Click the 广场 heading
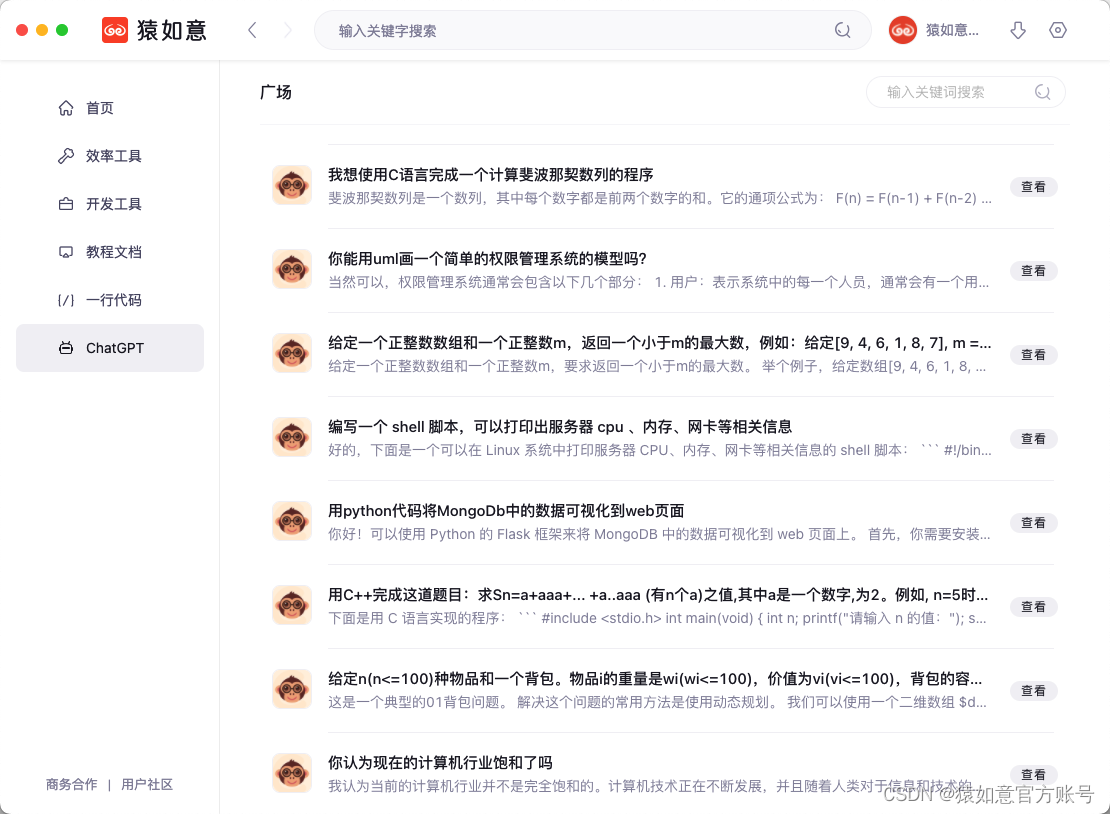 pos(276,92)
